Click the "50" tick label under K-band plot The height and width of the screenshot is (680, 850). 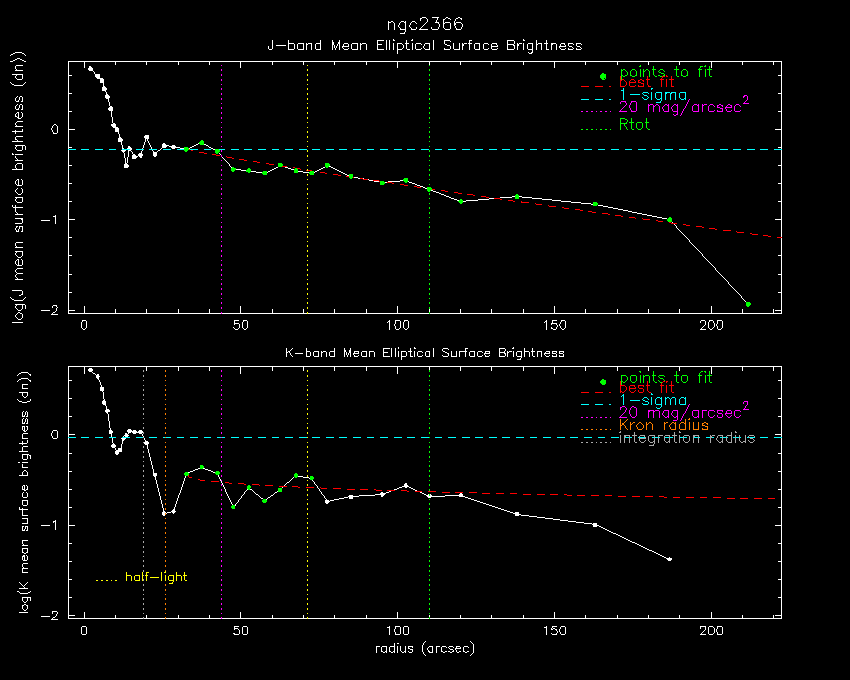click(x=241, y=631)
